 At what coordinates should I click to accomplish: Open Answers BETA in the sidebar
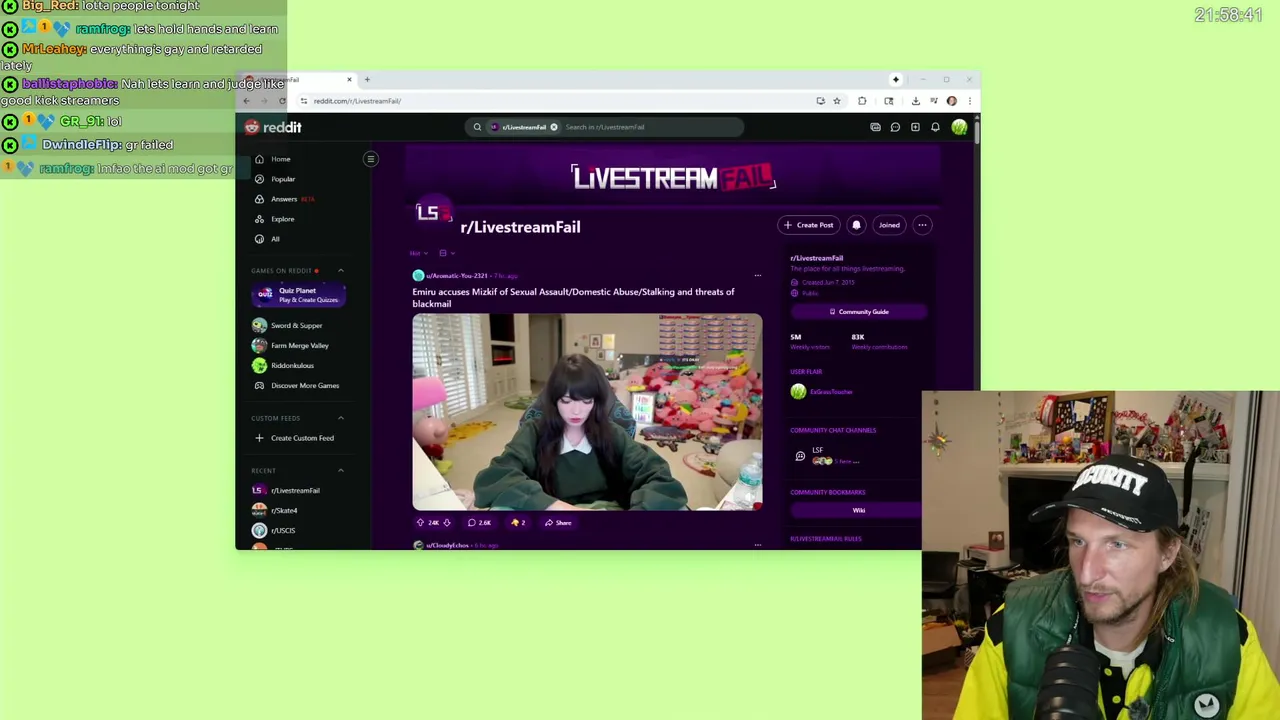coord(284,199)
